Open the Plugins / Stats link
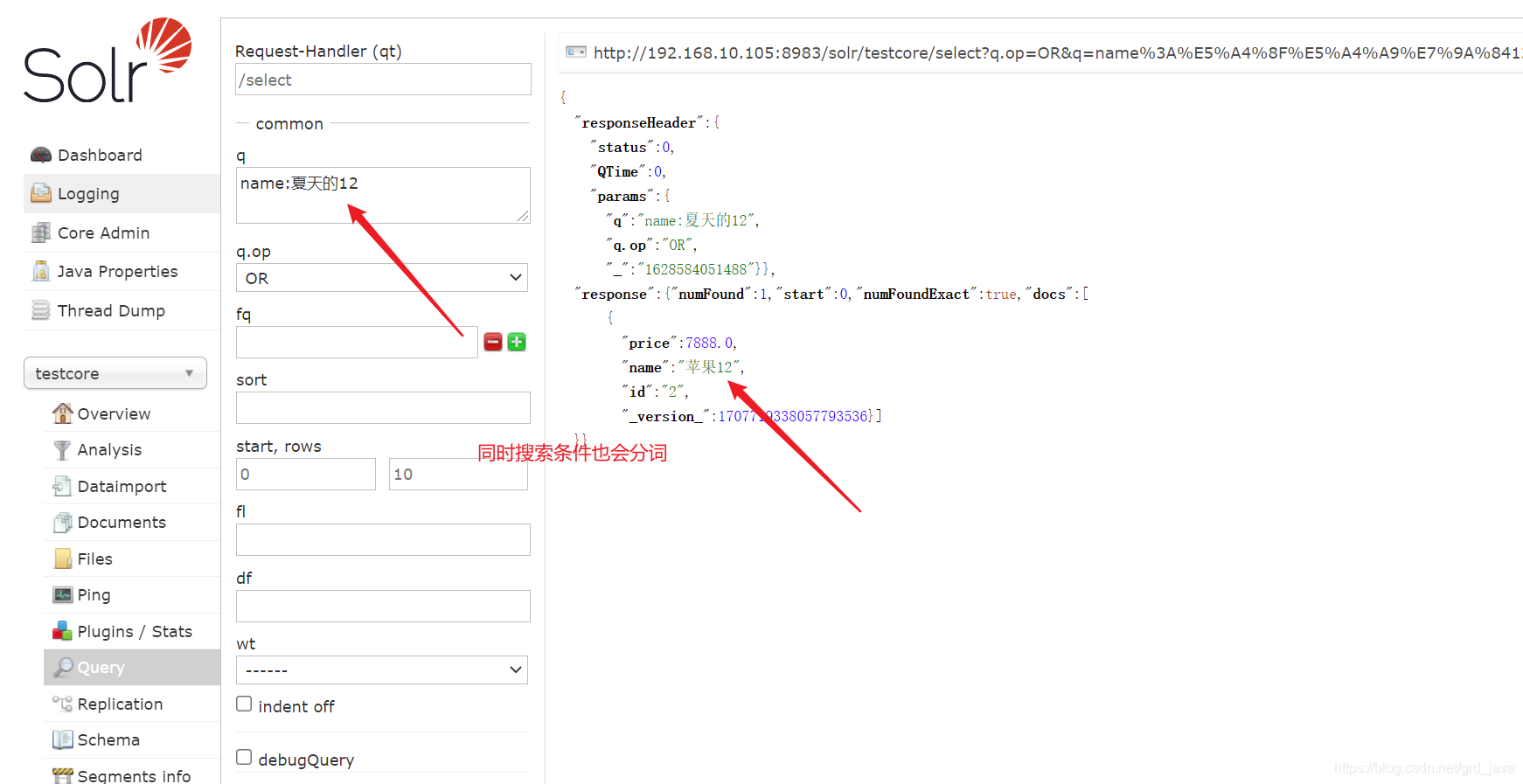The width and height of the screenshot is (1523, 784). [x=135, y=631]
